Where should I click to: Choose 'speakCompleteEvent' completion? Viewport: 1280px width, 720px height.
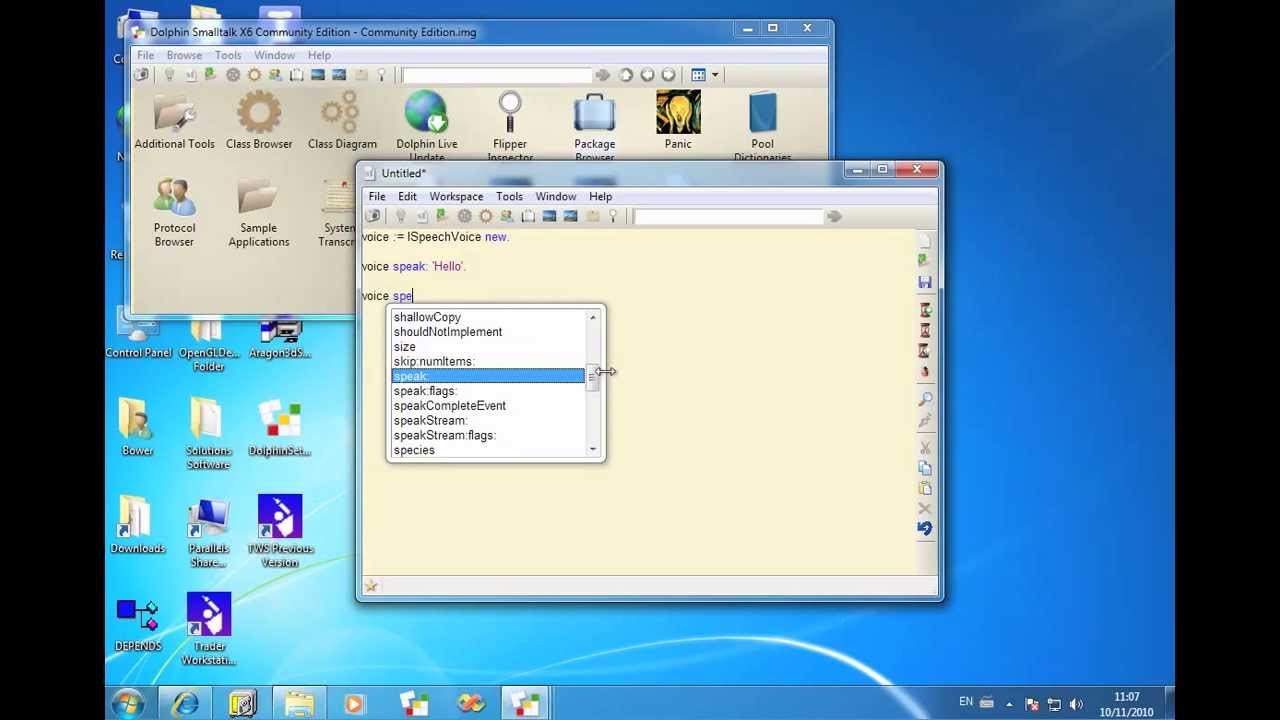click(488, 406)
